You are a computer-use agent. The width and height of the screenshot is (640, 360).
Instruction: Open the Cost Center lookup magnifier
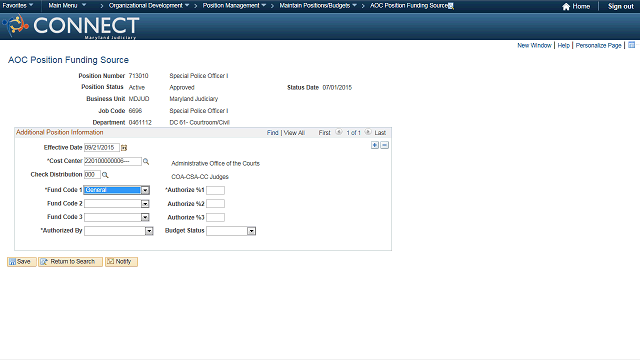click(146, 162)
